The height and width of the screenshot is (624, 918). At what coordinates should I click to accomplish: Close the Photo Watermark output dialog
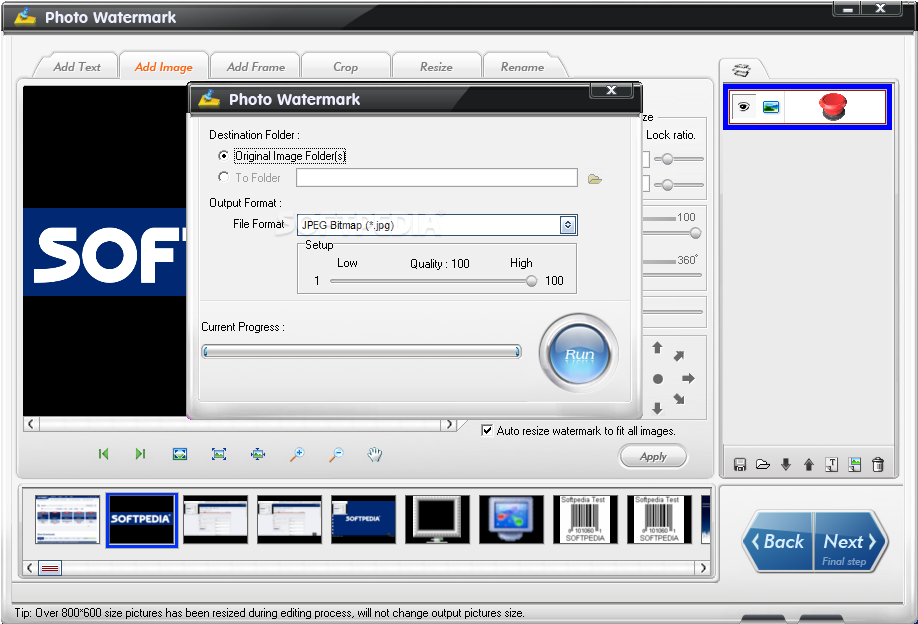(611, 90)
